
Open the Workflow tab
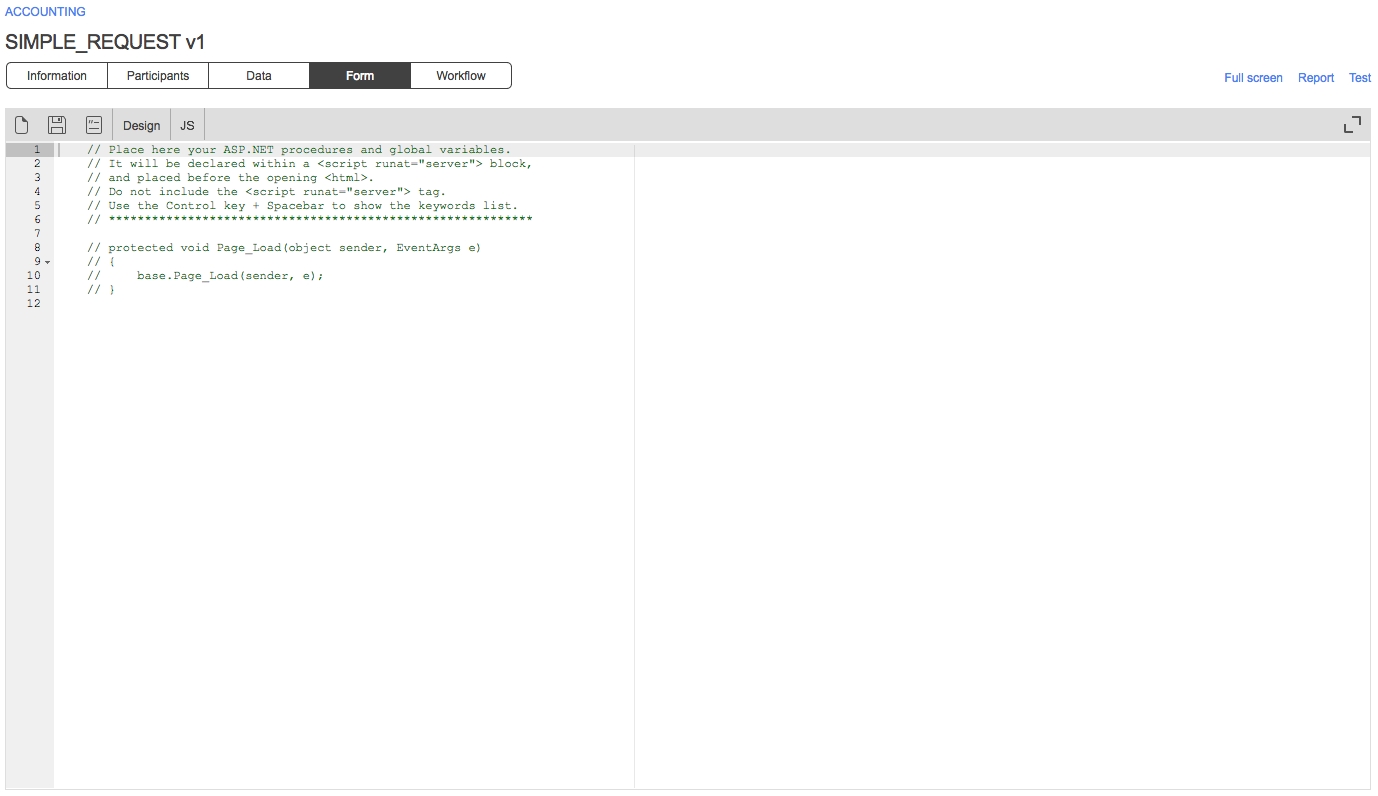[461, 76]
